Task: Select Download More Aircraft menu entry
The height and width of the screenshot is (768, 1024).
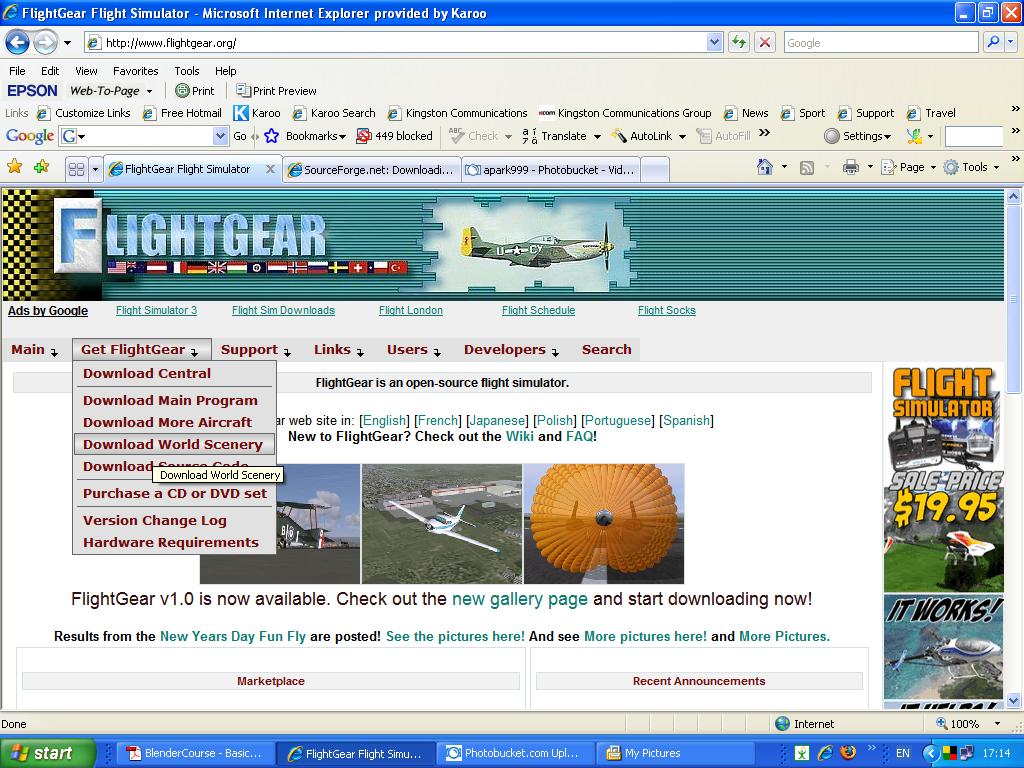Action: click(167, 423)
